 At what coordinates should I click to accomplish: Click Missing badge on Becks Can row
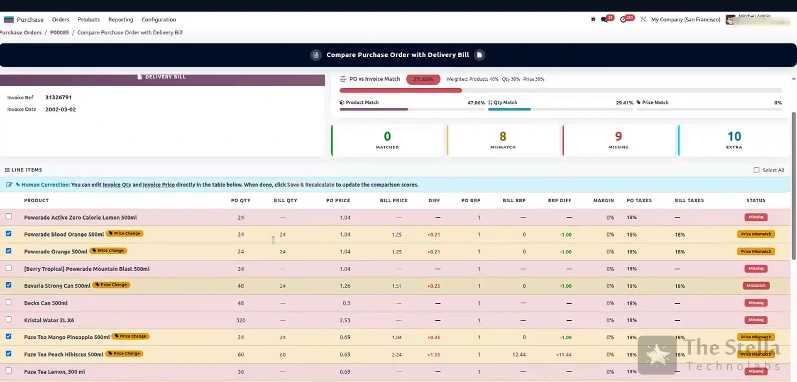point(756,303)
